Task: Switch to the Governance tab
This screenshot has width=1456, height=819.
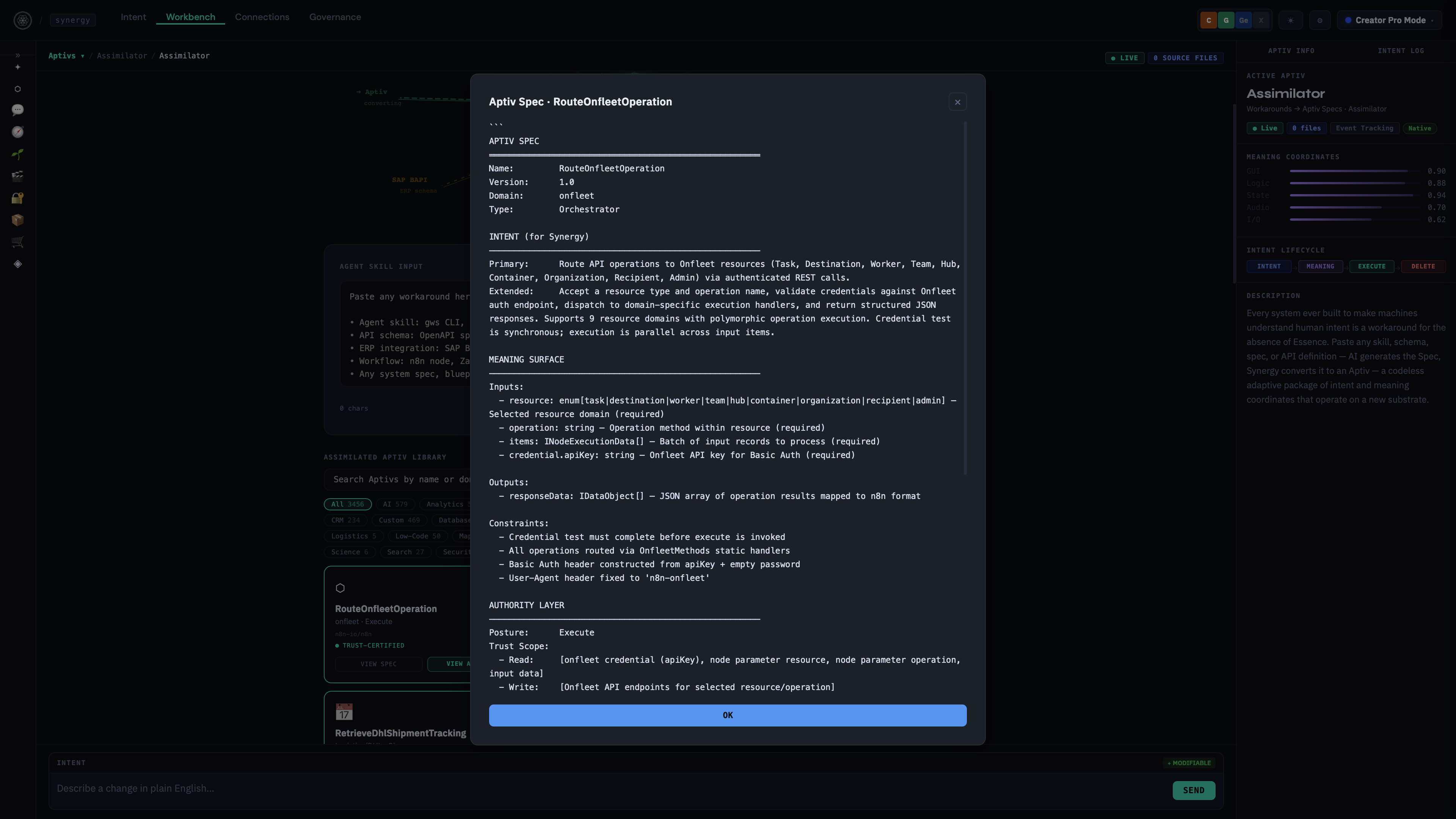Action: [x=334, y=17]
